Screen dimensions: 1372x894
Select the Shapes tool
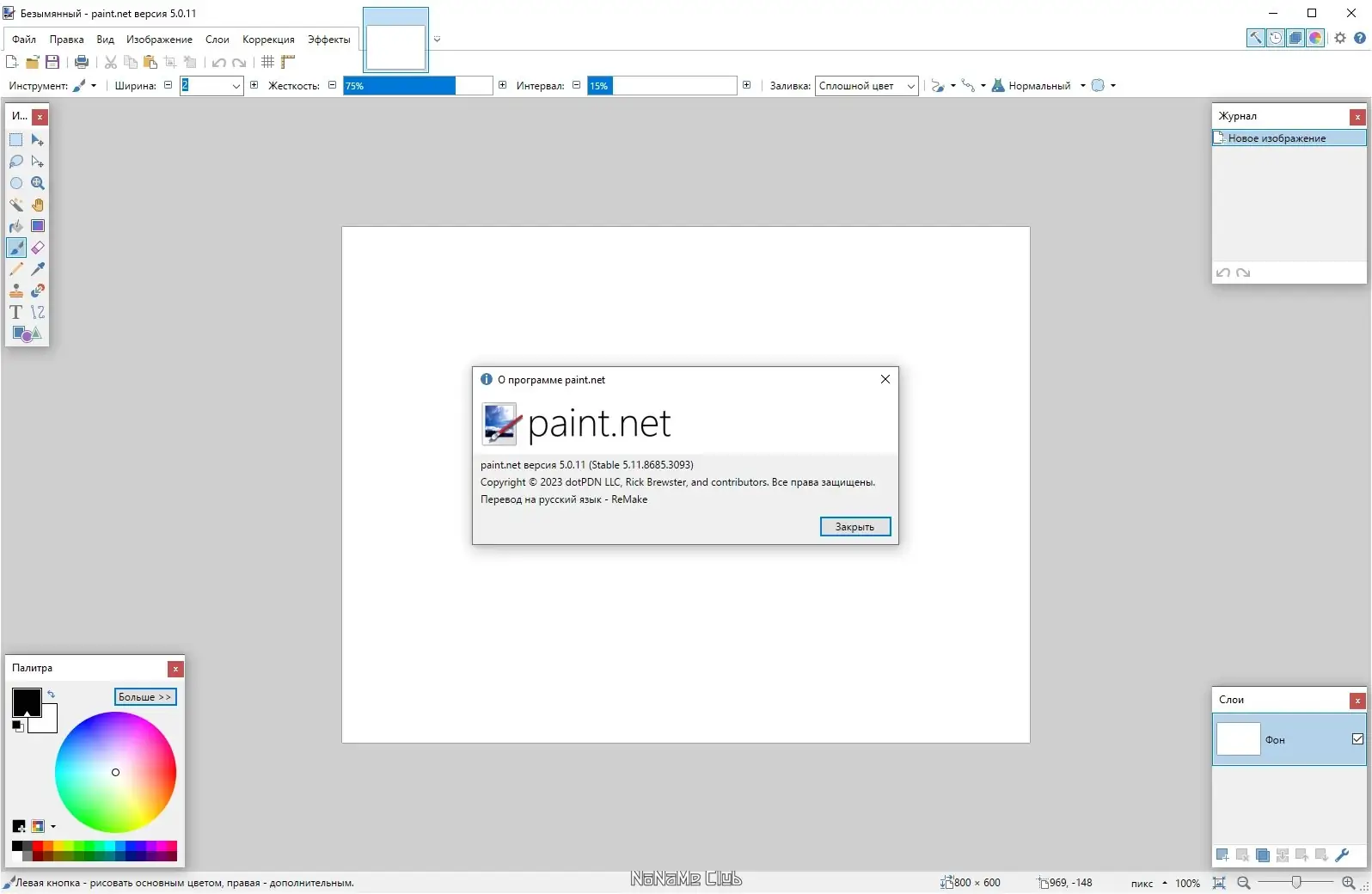click(x=27, y=334)
